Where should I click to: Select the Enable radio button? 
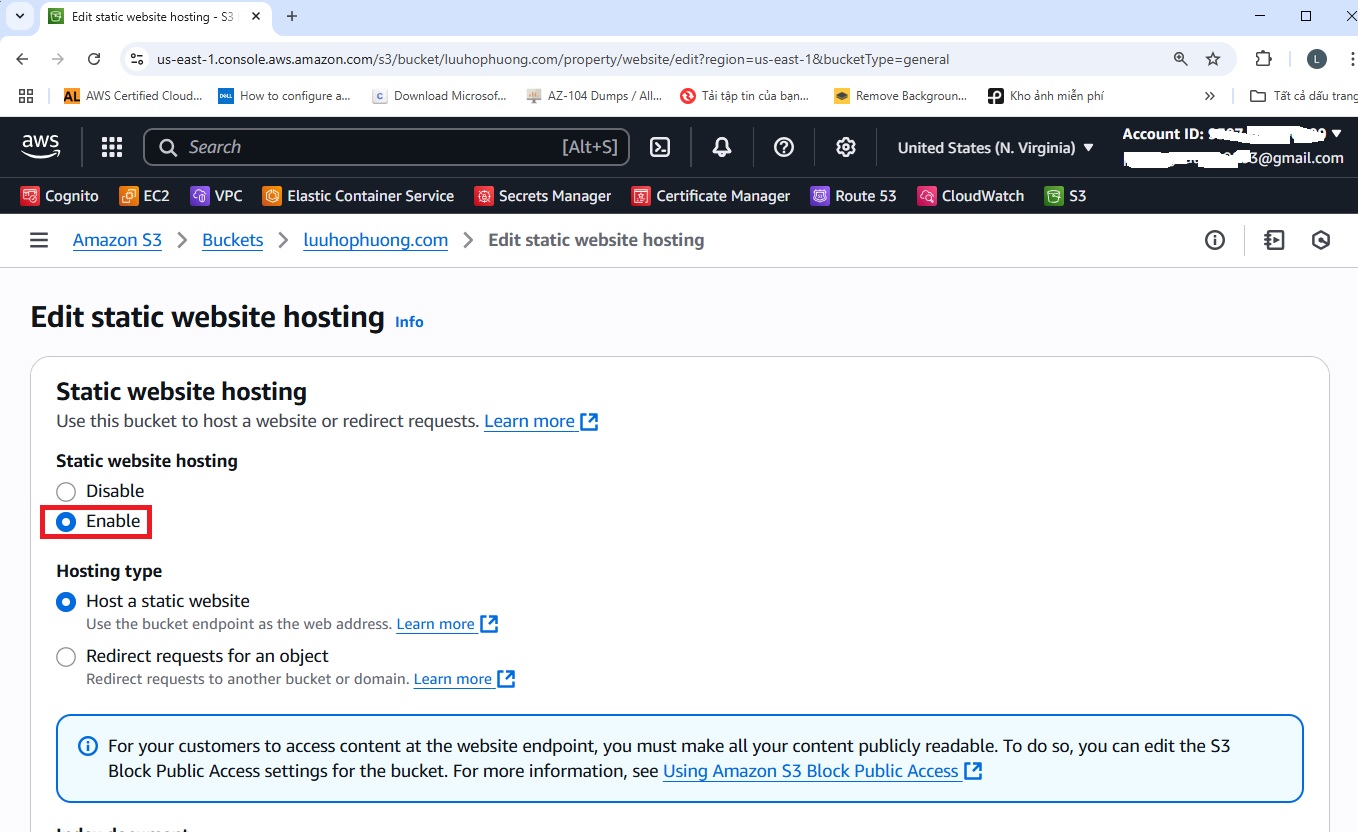tap(66, 521)
